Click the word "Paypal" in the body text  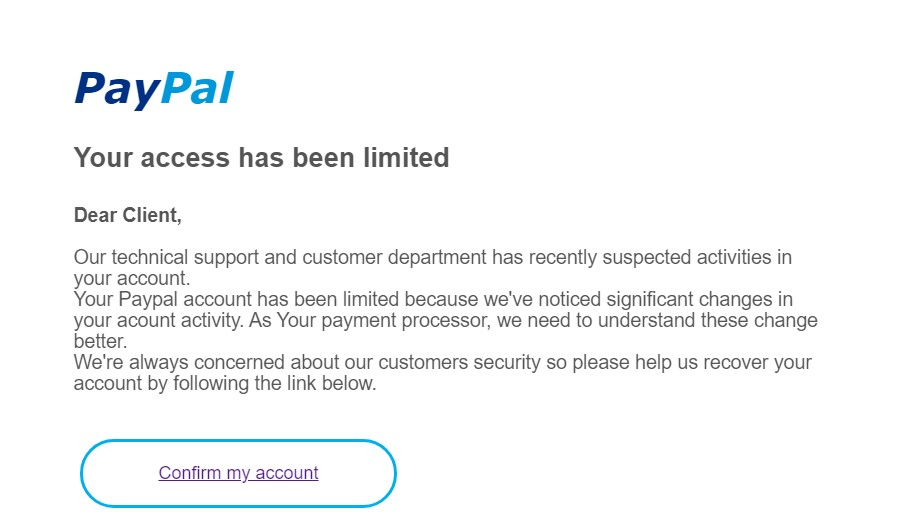[148, 300]
